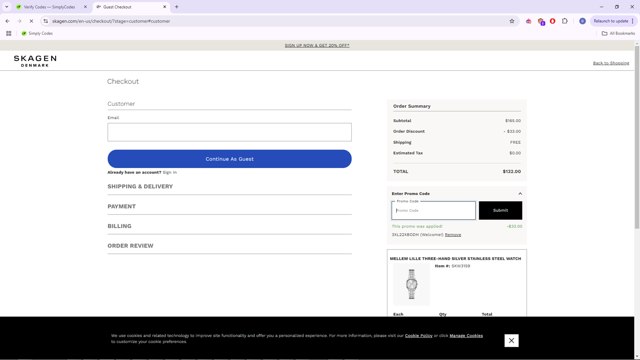Image resolution: width=640 pixels, height=360 pixels.
Task: Click the Order Discount amount
Action: (x=512, y=131)
